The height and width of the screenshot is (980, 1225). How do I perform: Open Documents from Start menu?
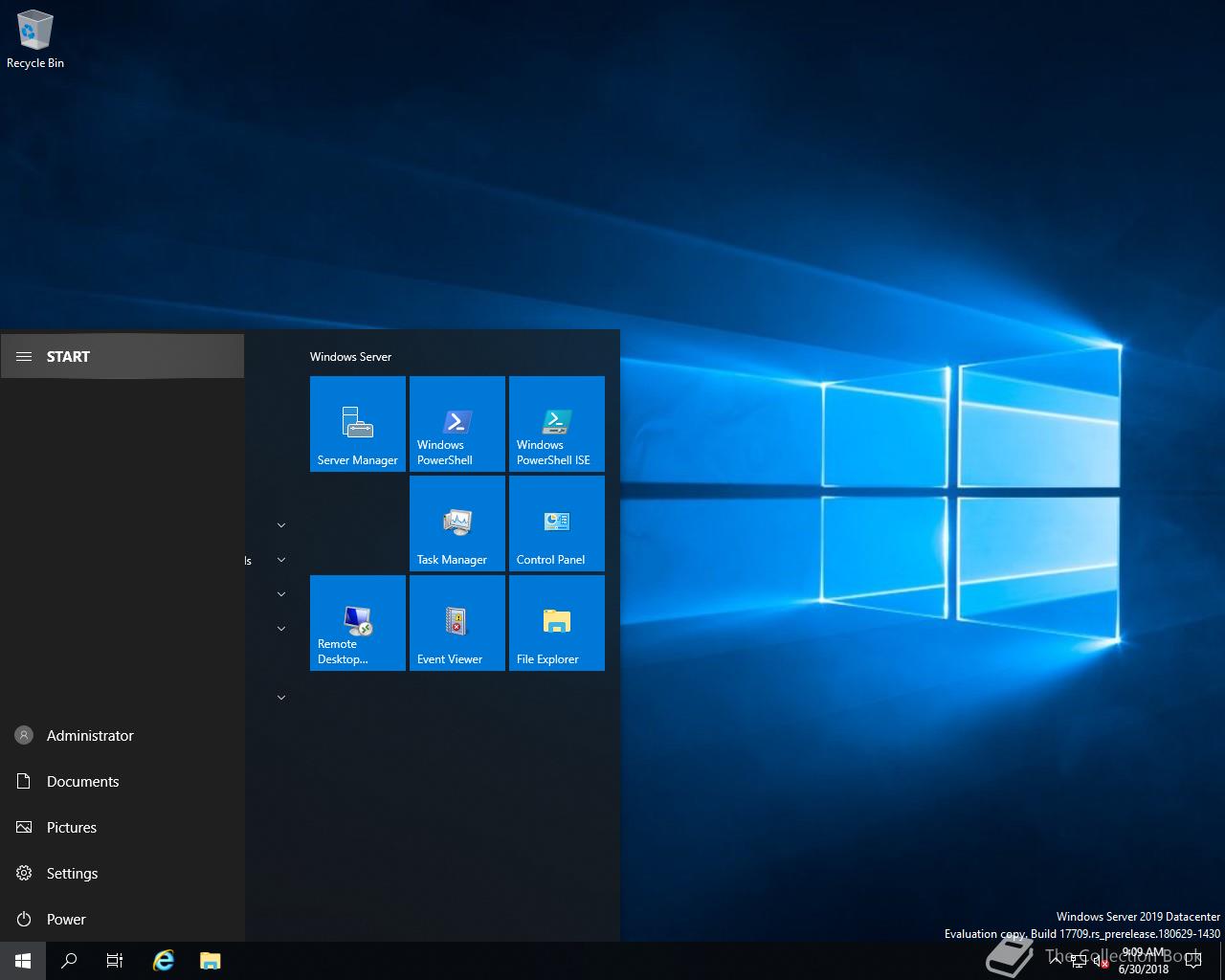(122, 781)
